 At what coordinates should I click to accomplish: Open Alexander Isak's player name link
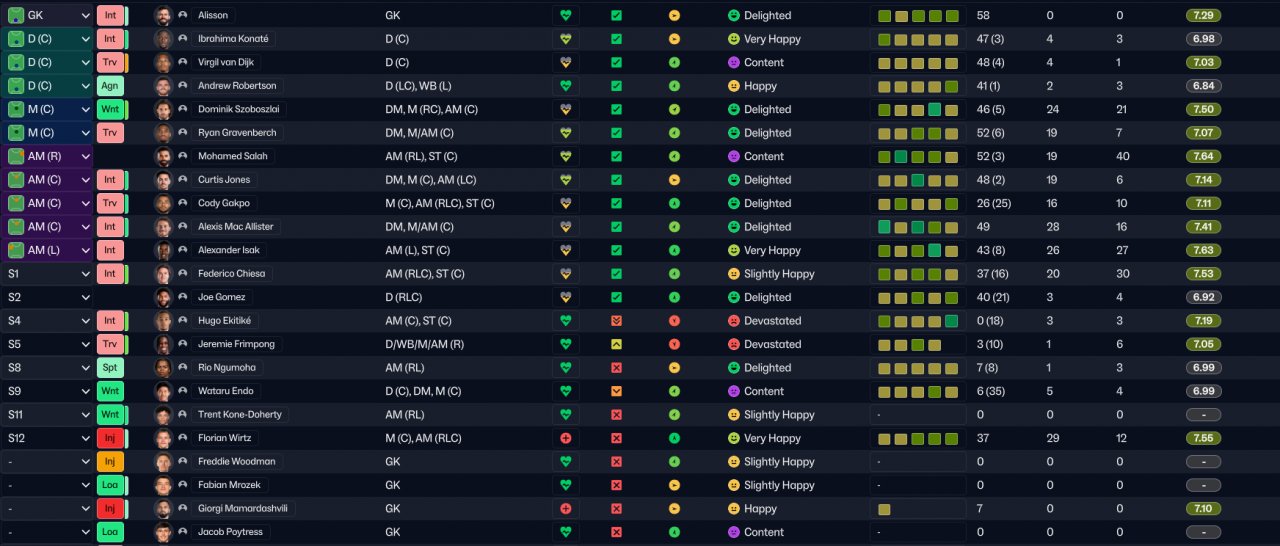pyautogui.click(x=233, y=251)
